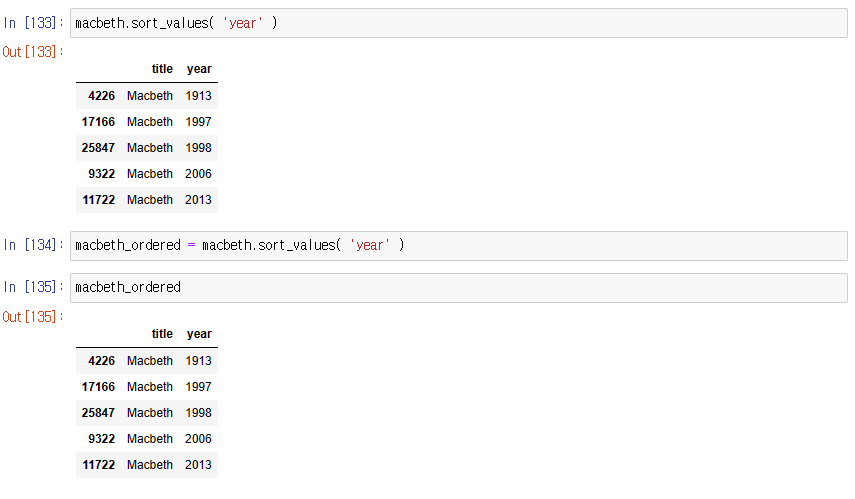This screenshot has height=499, width=855.
Task: Click 'title' header in Out[135] table
Action: [162, 334]
